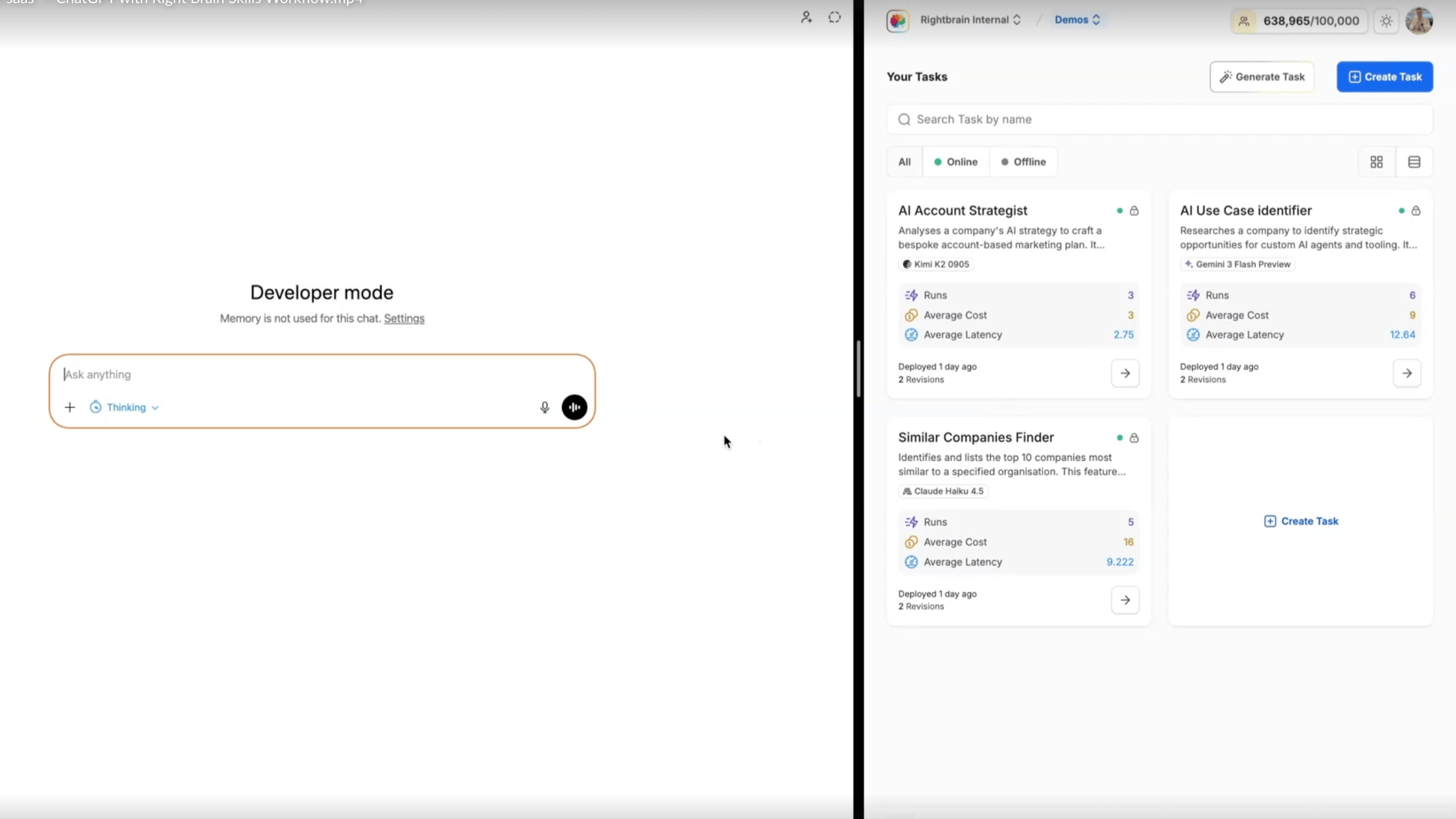1456x819 pixels.
Task: Click the blue Create Task button
Action: coord(1385,76)
